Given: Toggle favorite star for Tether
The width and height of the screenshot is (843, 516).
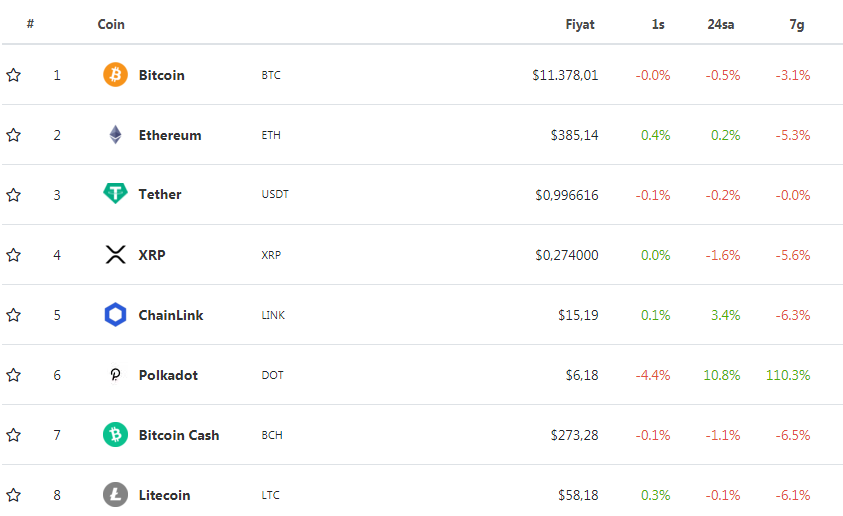Looking at the screenshot, I should click(13, 195).
